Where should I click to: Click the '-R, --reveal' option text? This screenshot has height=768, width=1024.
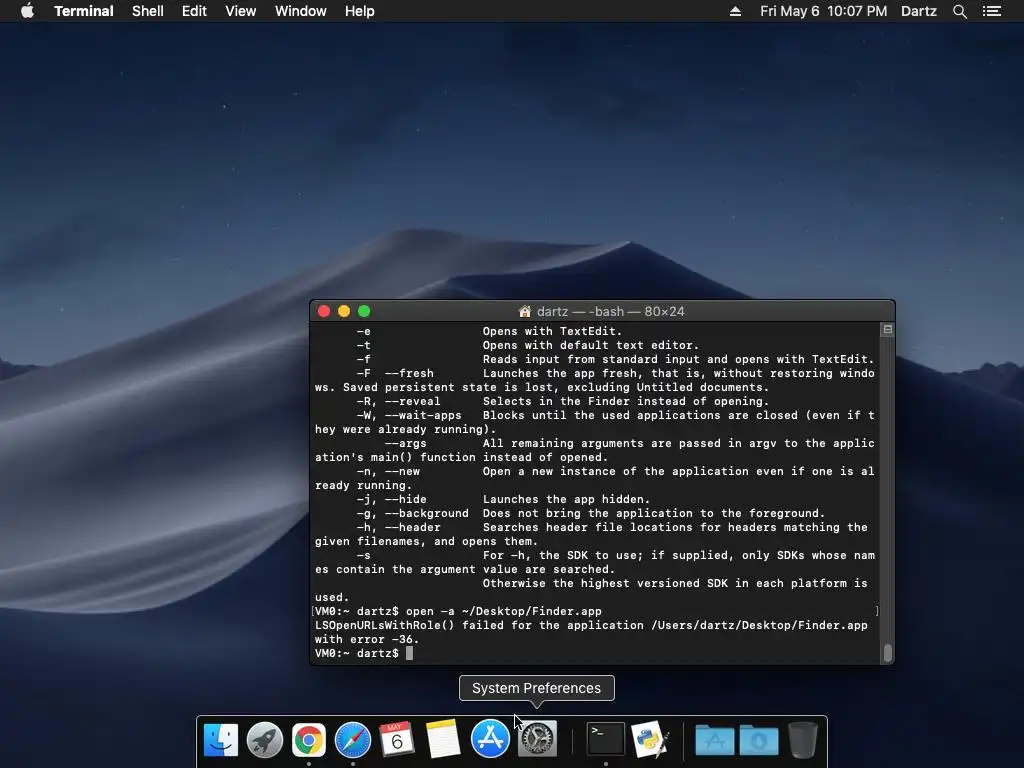point(398,401)
